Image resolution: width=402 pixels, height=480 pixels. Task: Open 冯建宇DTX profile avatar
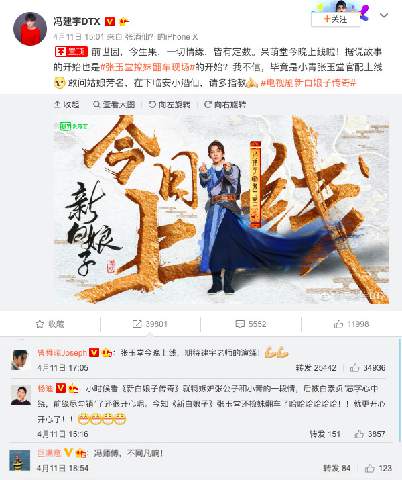(30, 29)
